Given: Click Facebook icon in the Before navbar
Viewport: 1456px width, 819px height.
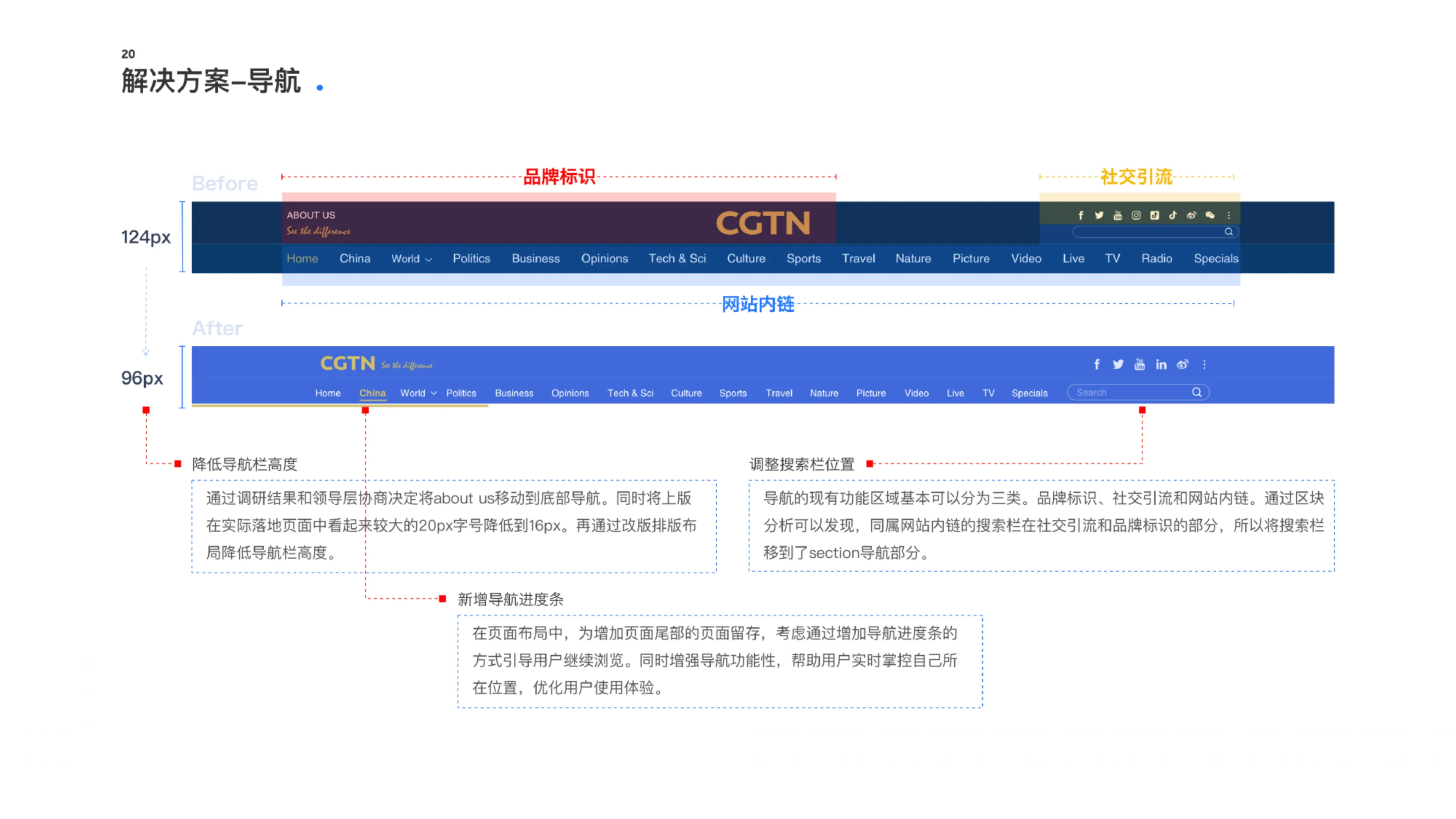Looking at the screenshot, I should click(x=1081, y=215).
